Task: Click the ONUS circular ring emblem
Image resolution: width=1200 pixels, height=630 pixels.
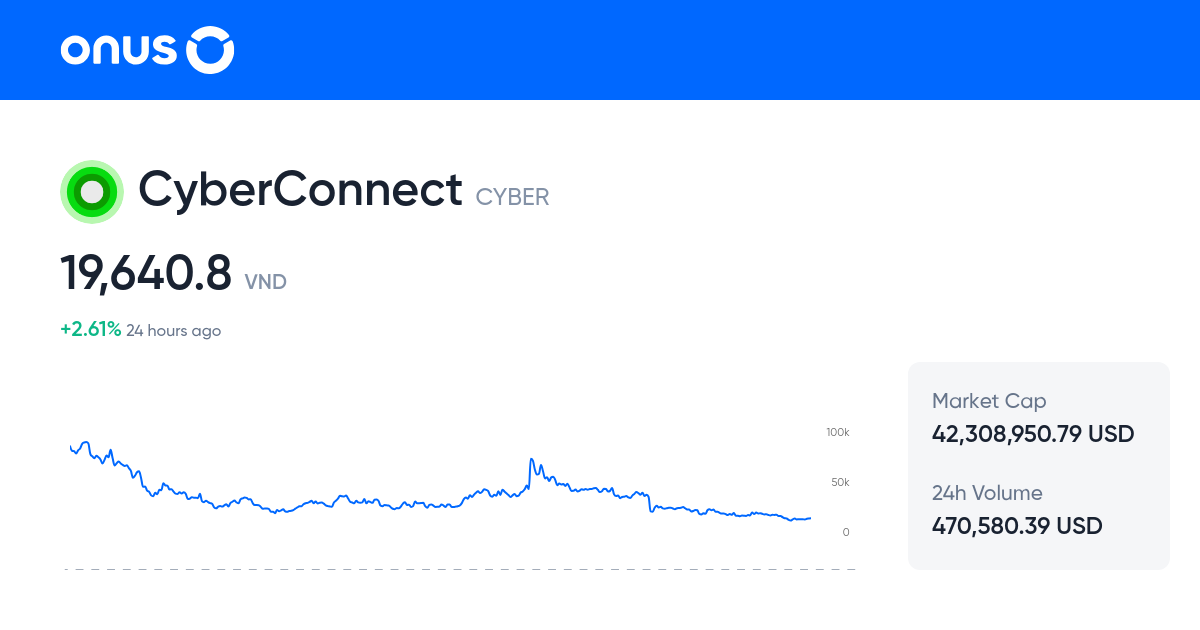Action: click(211, 50)
